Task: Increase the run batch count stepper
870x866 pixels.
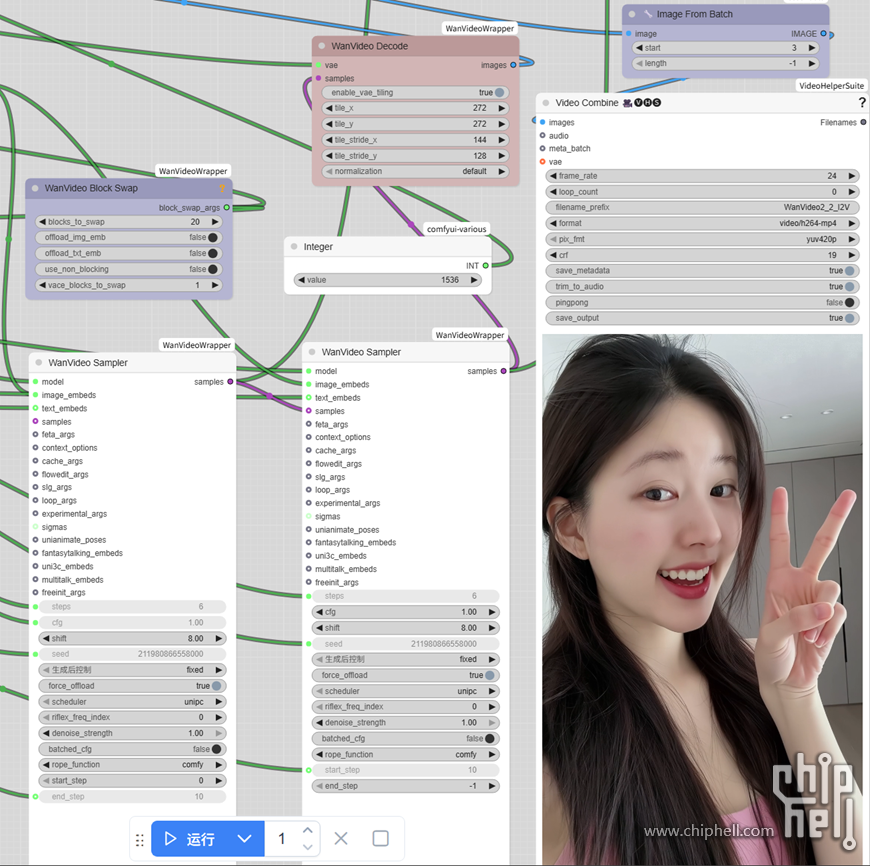Action: pos(307,830)
